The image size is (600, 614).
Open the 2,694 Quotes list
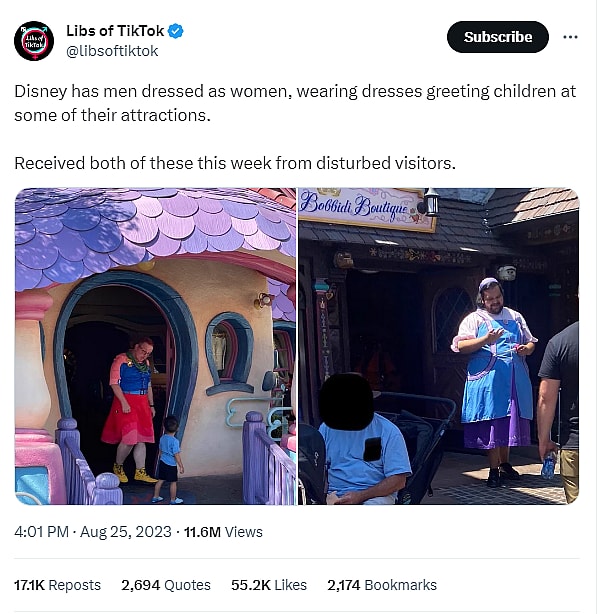click(166, 585)
